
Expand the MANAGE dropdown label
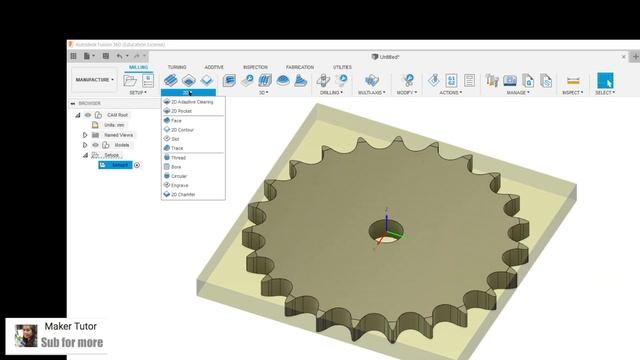click(x=518, y=93)
